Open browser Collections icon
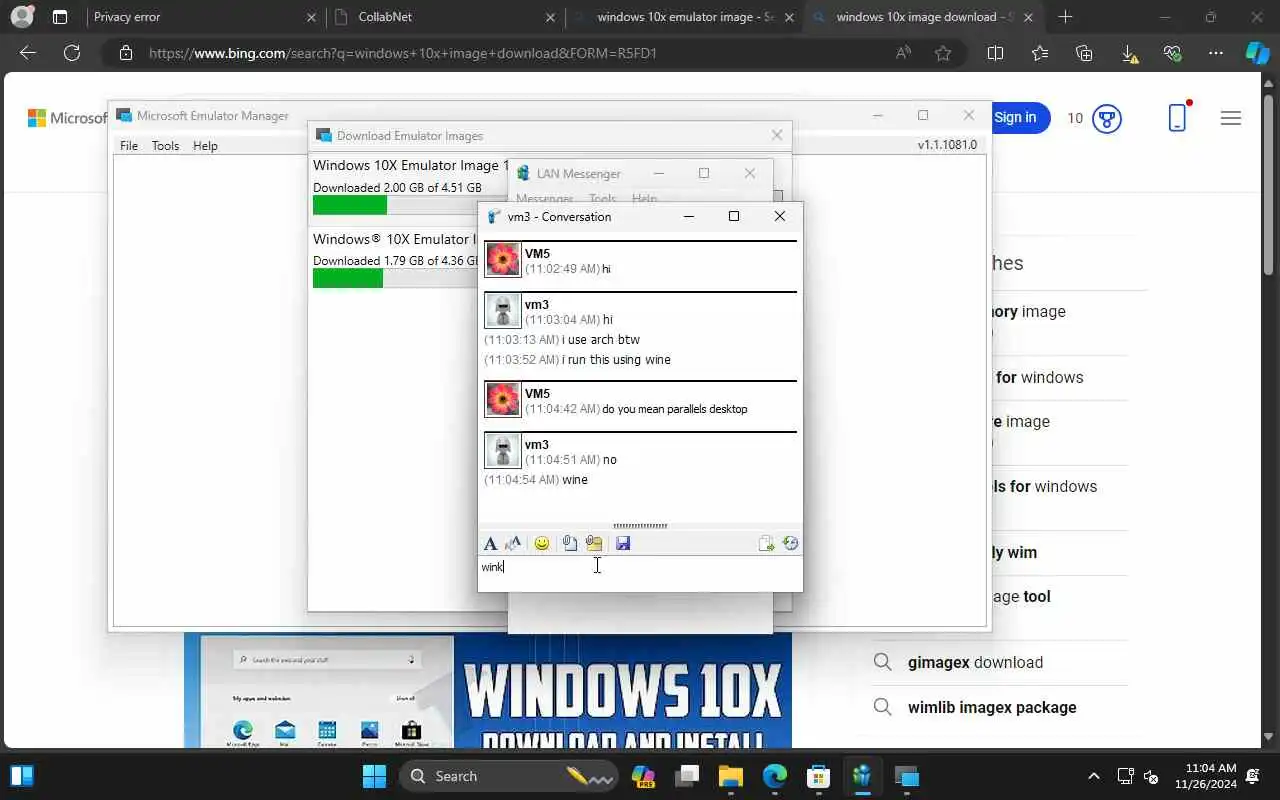Image resolution: width=1280 pixels, height=800 pixels. click(x=1084, y=53)
